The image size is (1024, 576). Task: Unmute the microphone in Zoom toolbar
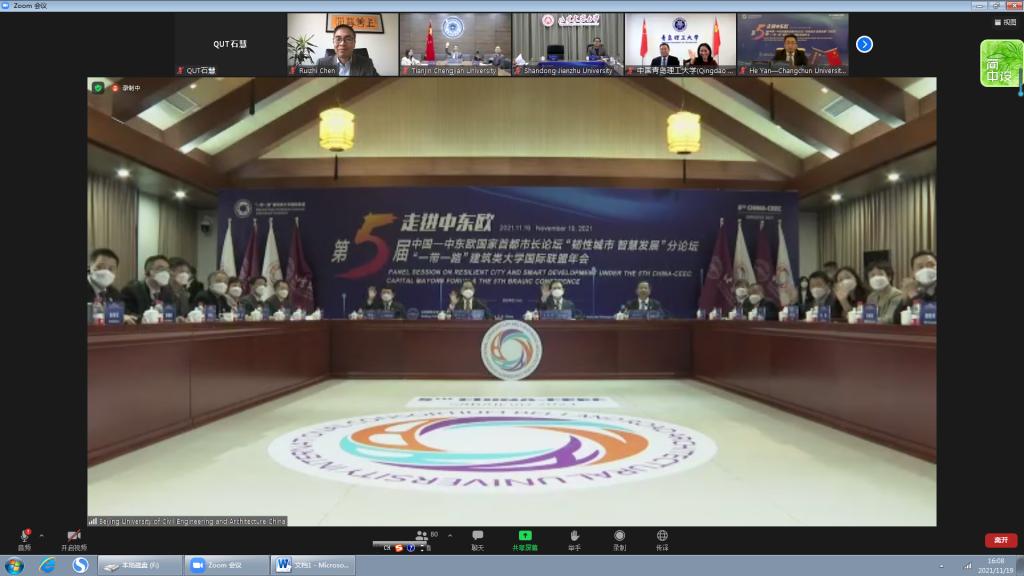(x=25, y=538)
